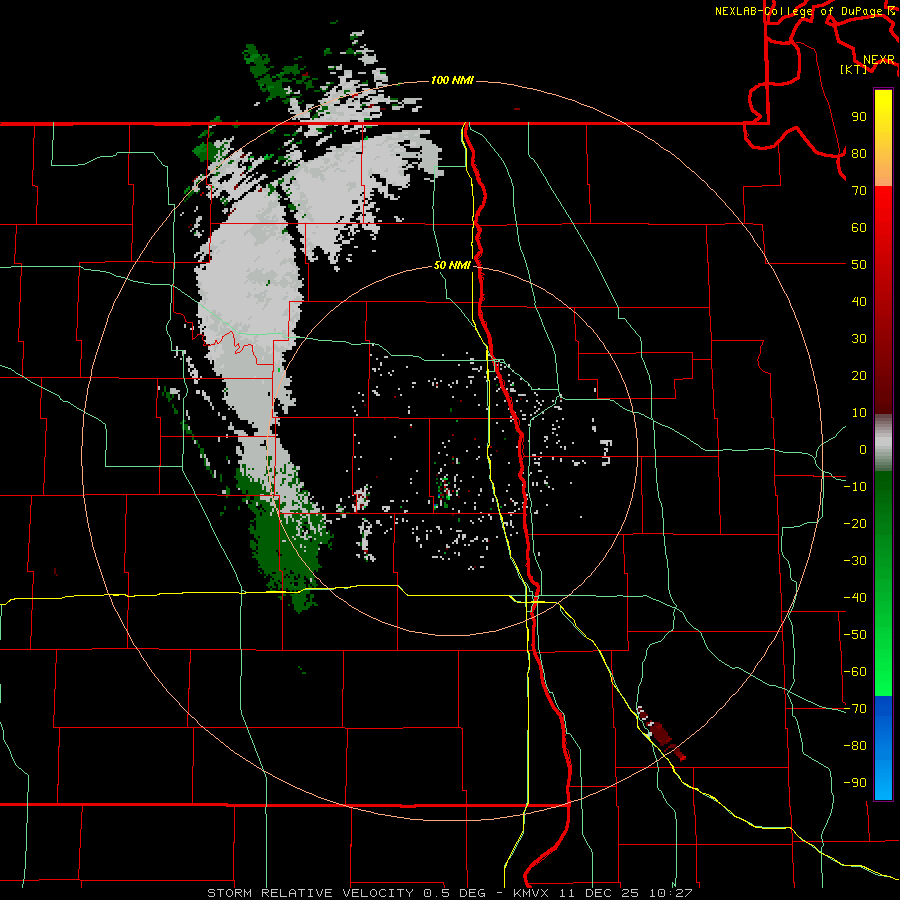This screenshot has width=900, height=900.
Task: Select the positive 30 scale value
Action: point(859,339)
